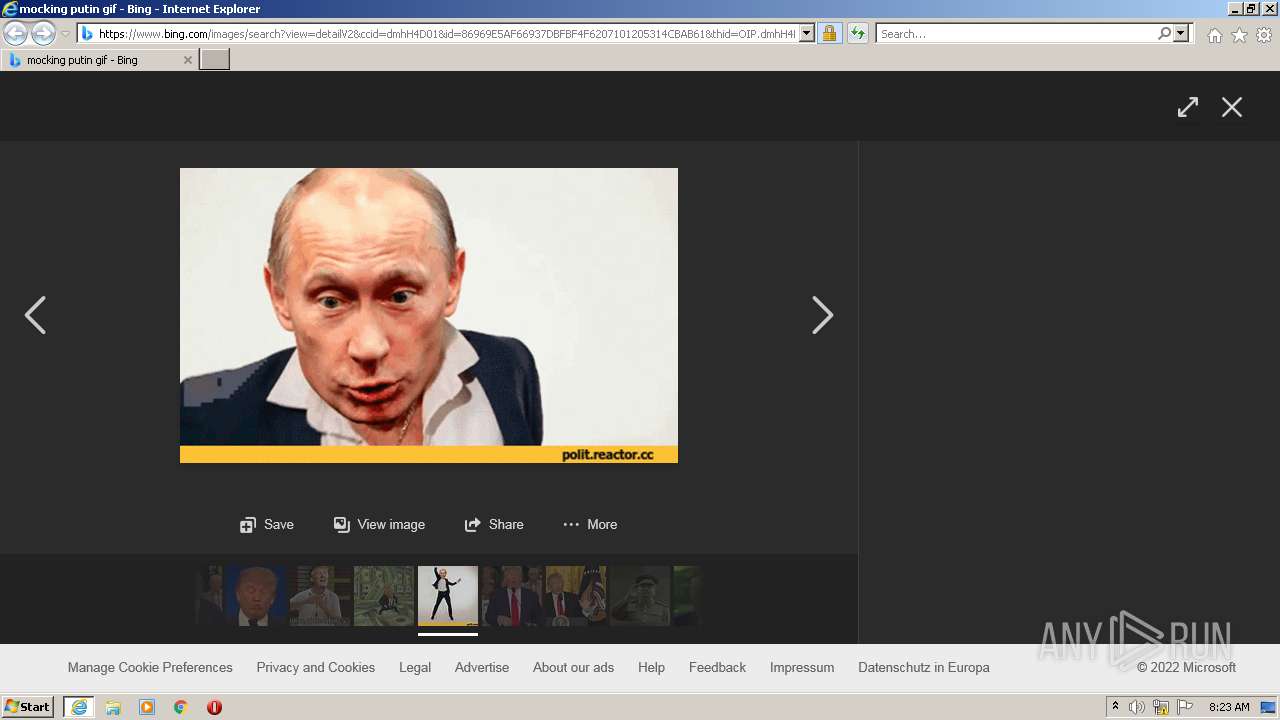Expand image viewer to full screen
The height and width of the screenshot is (720, 1280).
tap(1188, 107)
